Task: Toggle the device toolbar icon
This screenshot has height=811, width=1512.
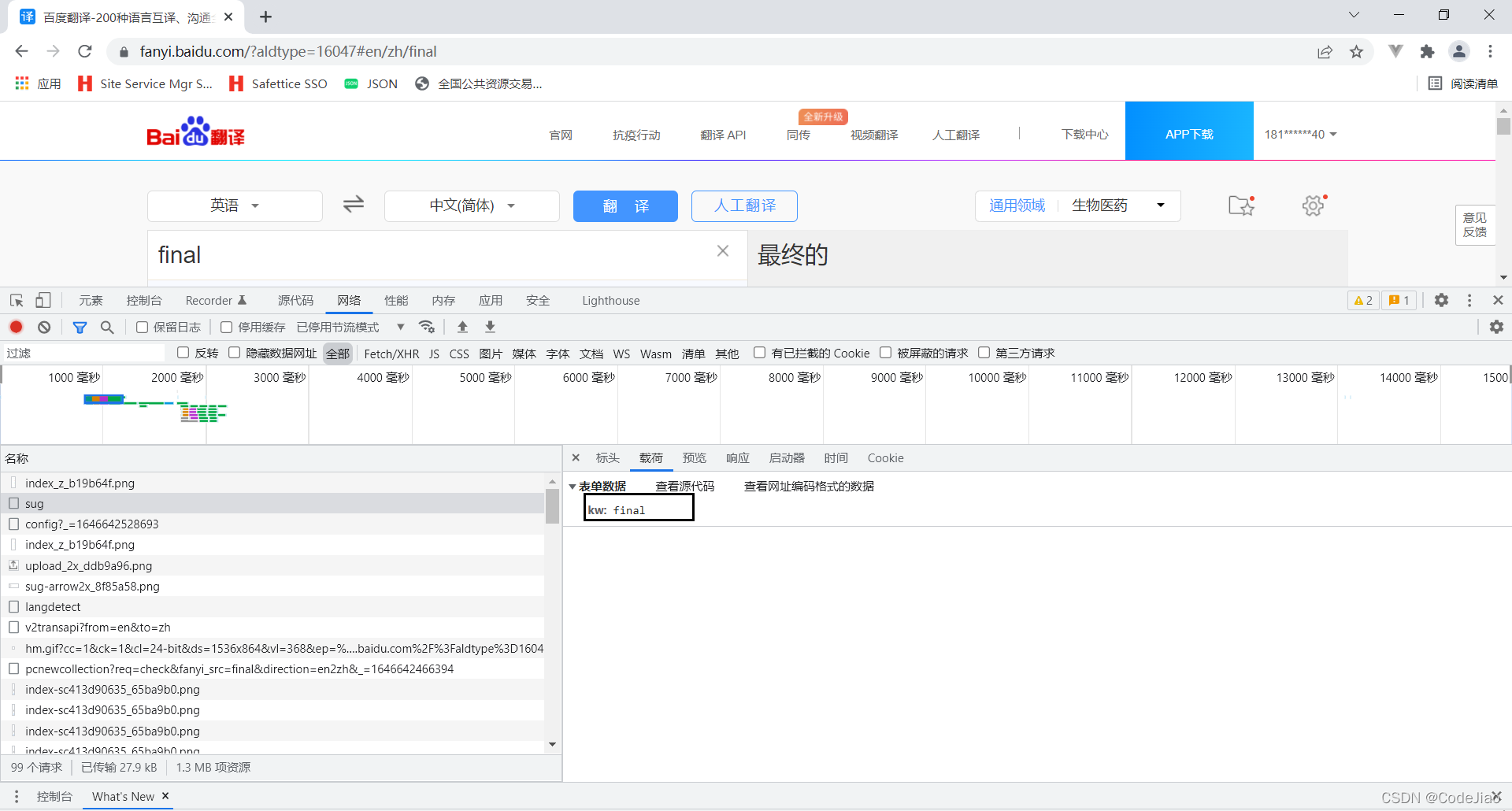Action: click(x=43, y=301)
